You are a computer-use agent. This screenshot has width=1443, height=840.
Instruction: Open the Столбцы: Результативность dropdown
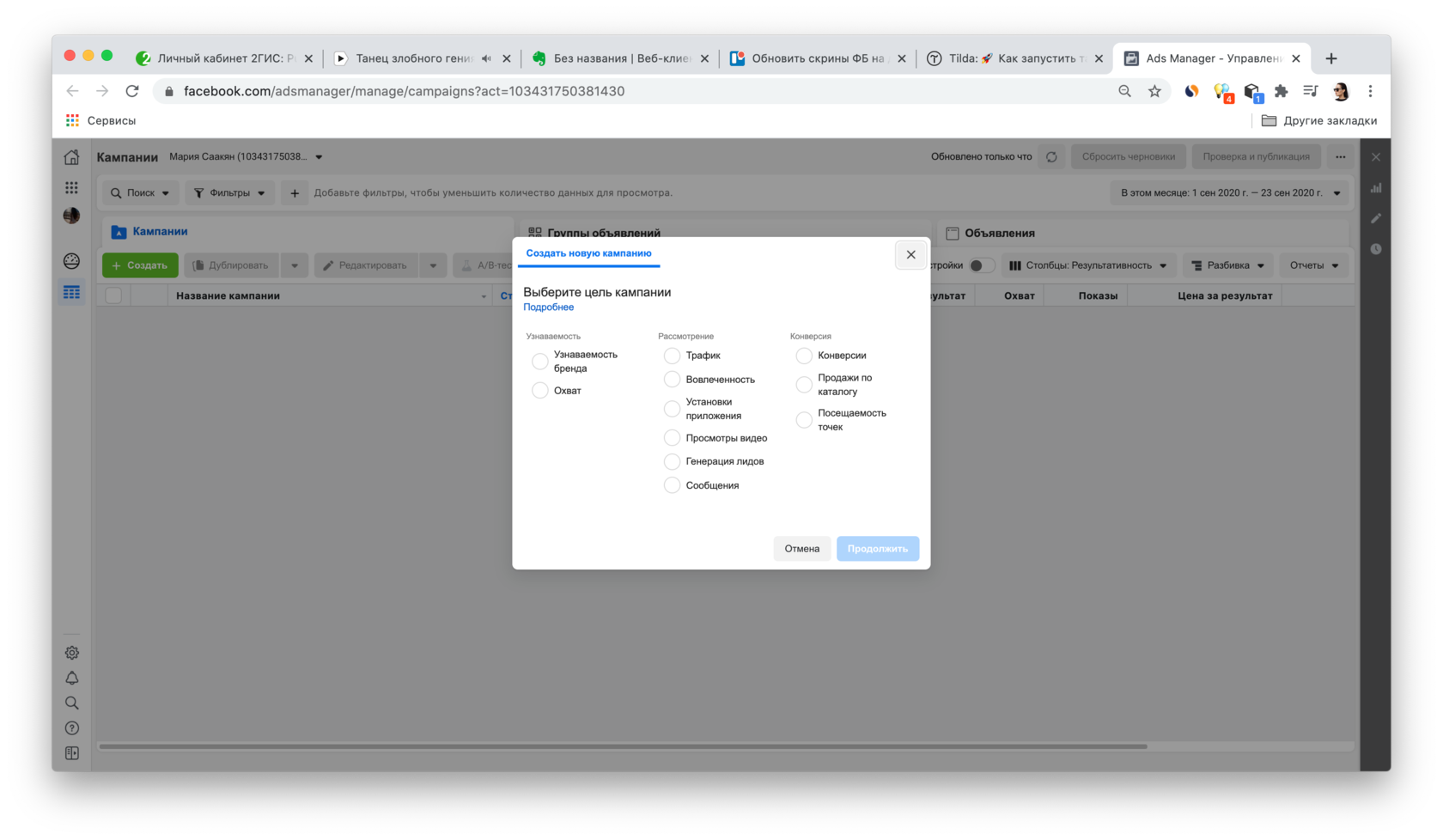pyautogui.click(x=1087, y=265)
